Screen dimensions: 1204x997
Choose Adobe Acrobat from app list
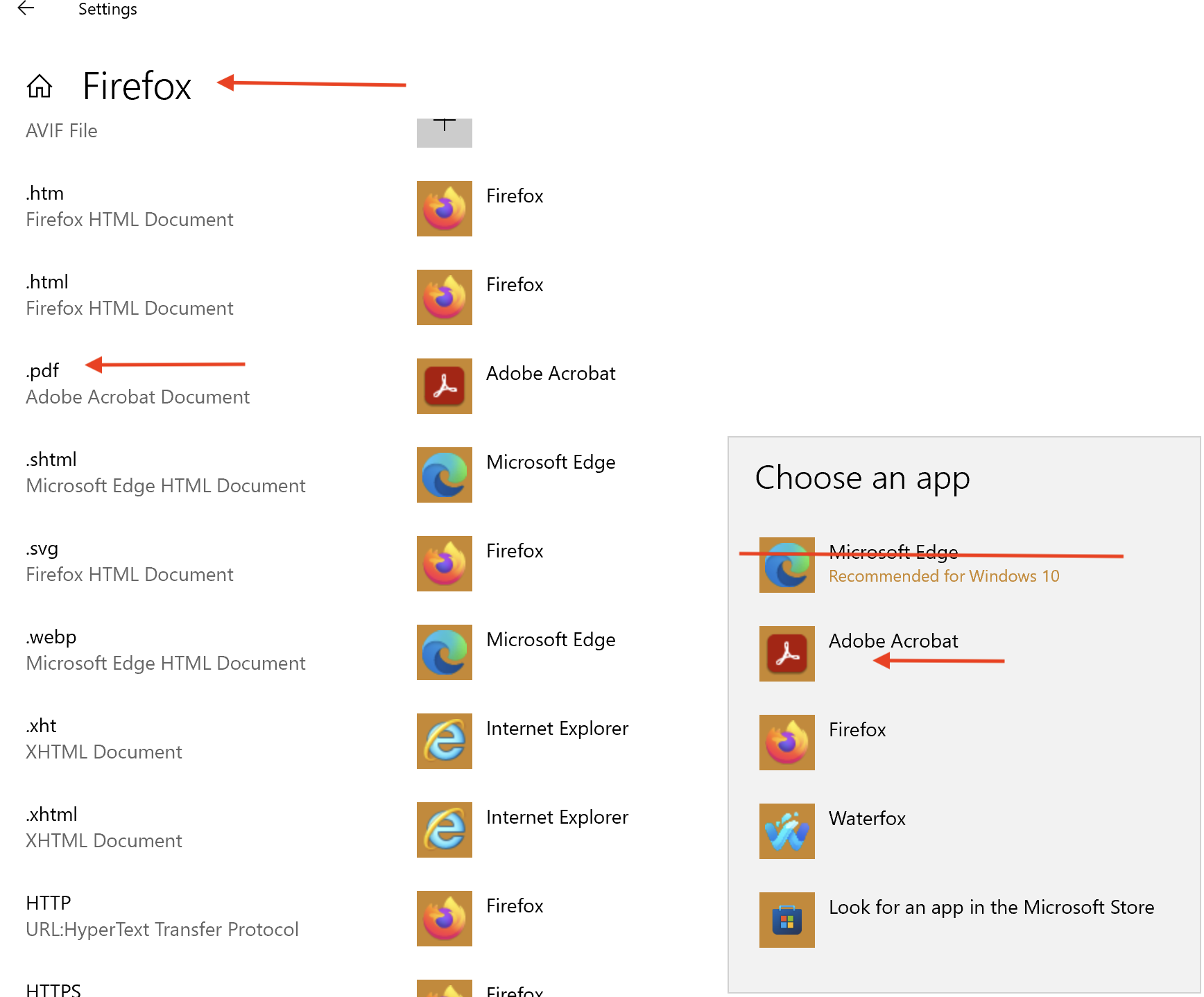click(x=893, y=641)
